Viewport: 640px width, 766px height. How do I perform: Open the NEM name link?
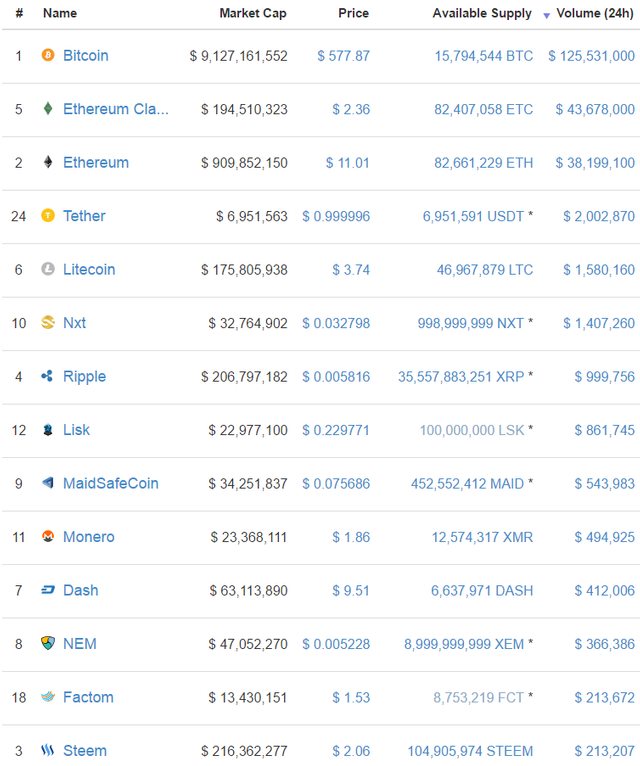tap(80, 643)
